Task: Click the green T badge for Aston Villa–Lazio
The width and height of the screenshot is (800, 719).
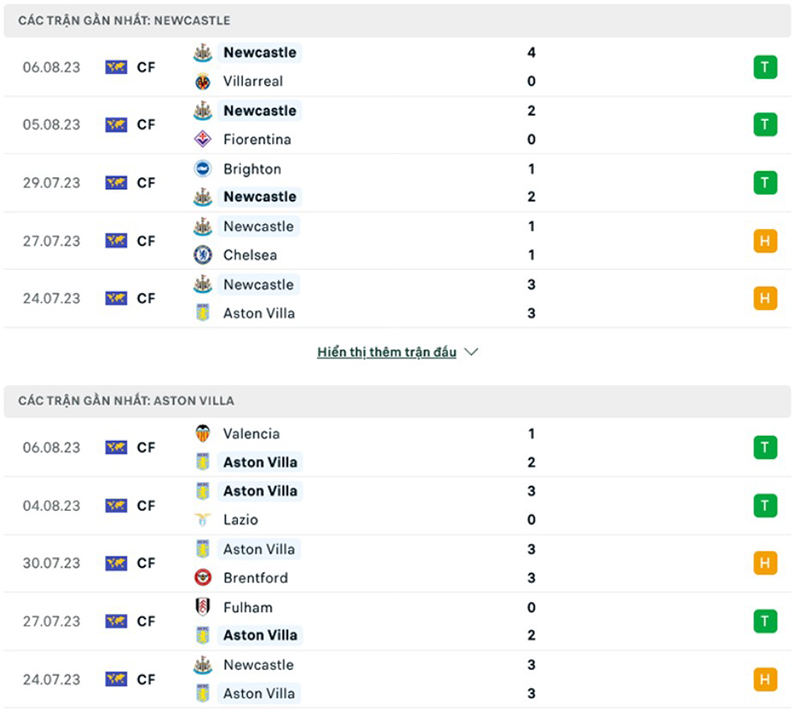Action: pos(765,505)
